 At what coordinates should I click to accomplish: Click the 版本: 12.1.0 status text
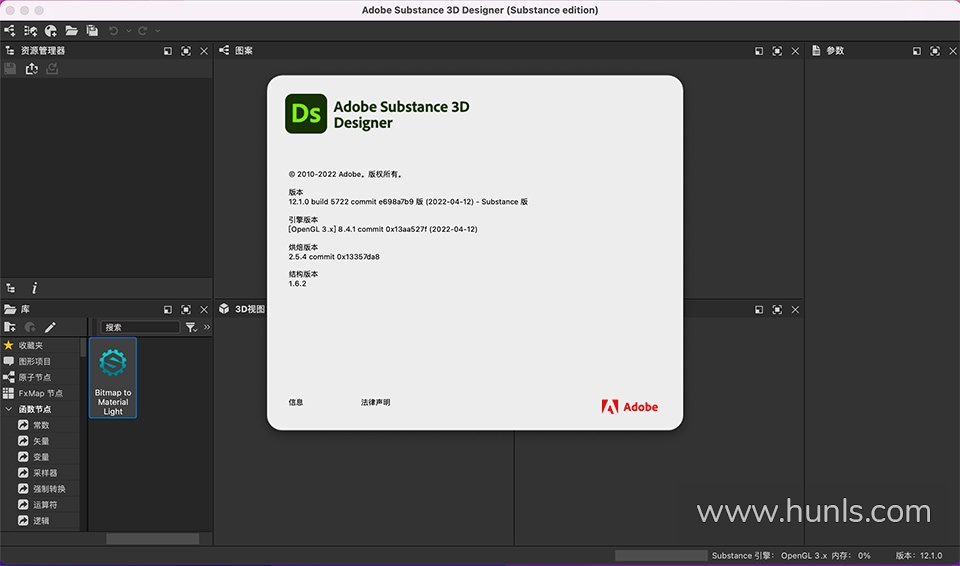919,556
